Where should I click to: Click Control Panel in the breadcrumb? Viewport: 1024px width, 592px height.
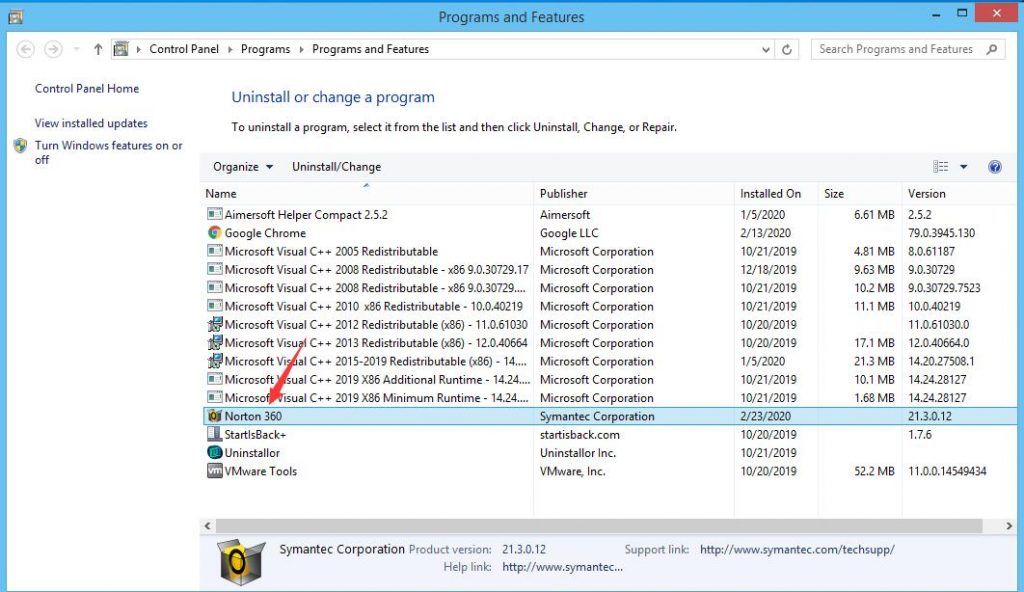[184, 49]
